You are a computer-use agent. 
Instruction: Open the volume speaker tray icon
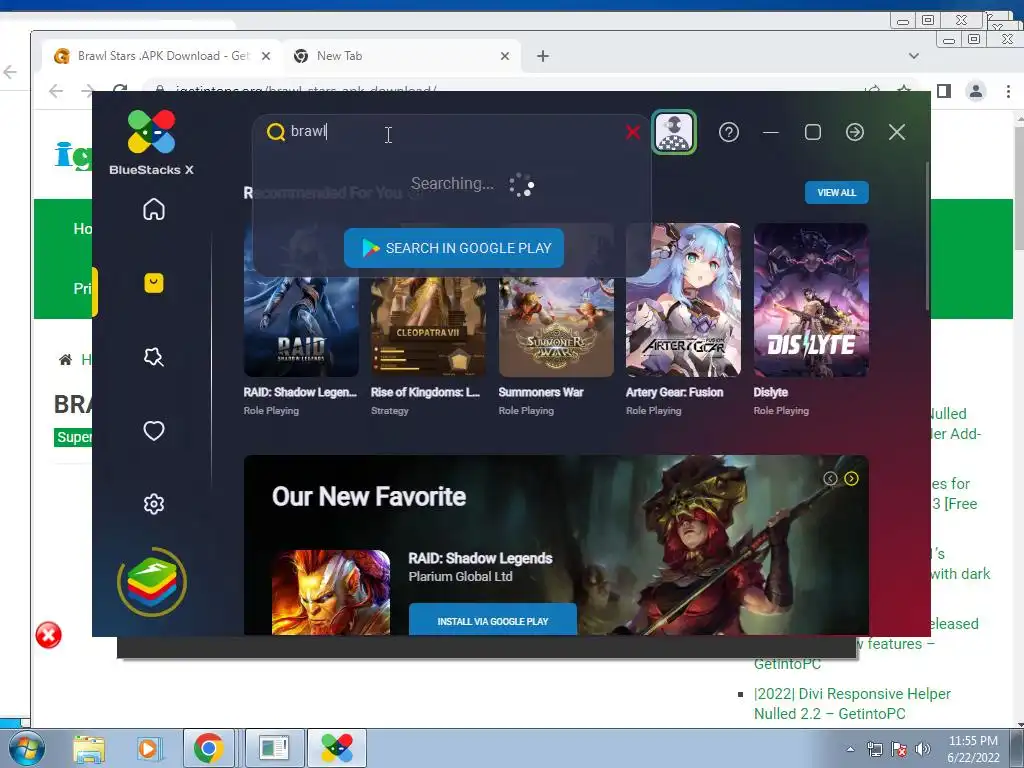tap(922, 749)
